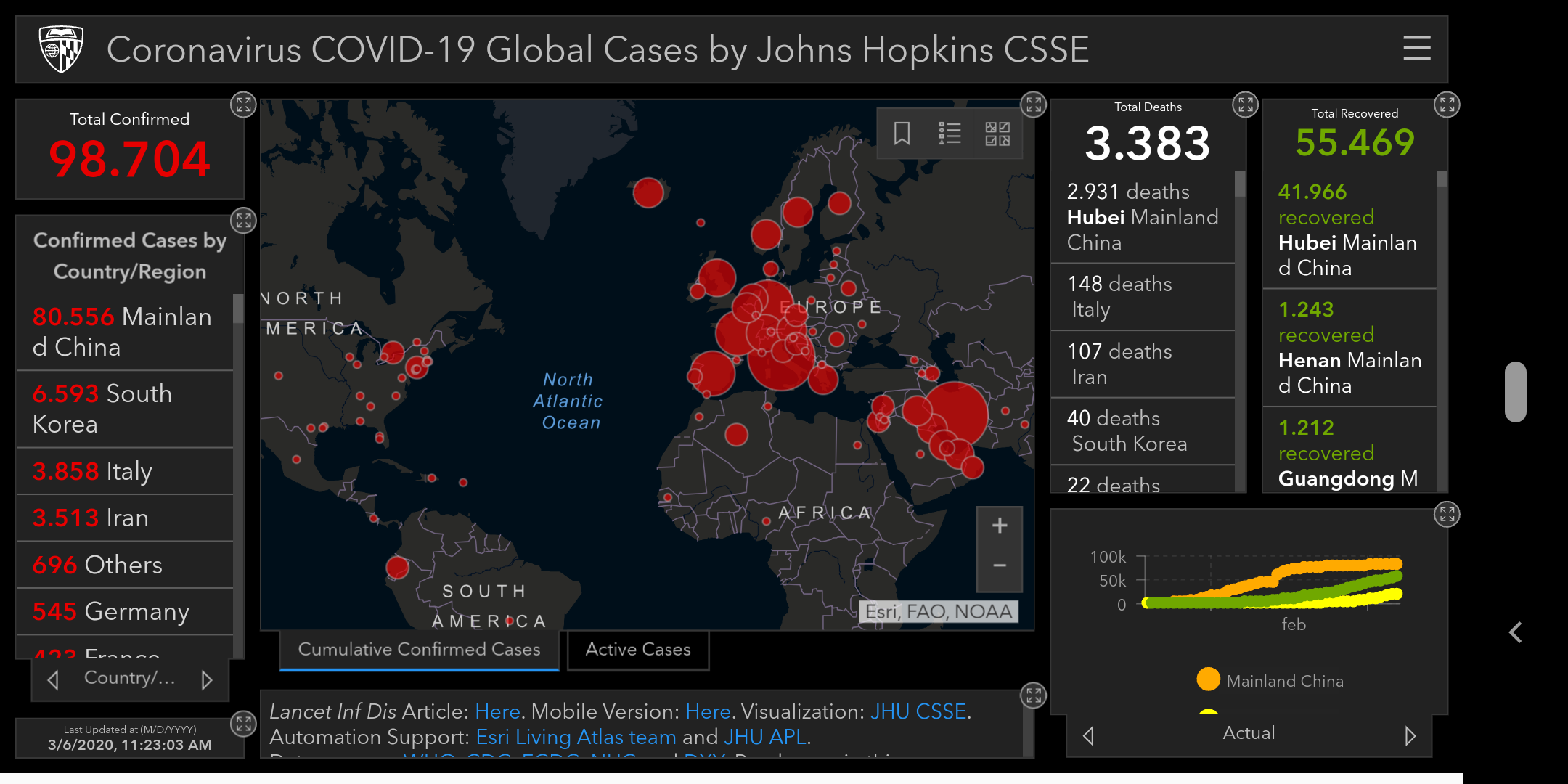1568x784 pixels.
Task: Click the Total Deaths 3.383 figure
Action: click(x=1148, y=143)
